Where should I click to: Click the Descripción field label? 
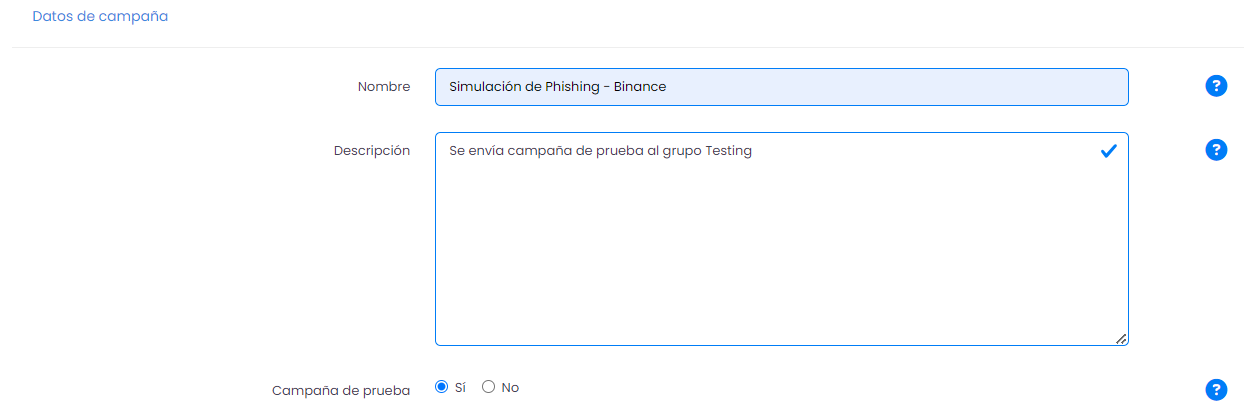click(372, 151)
